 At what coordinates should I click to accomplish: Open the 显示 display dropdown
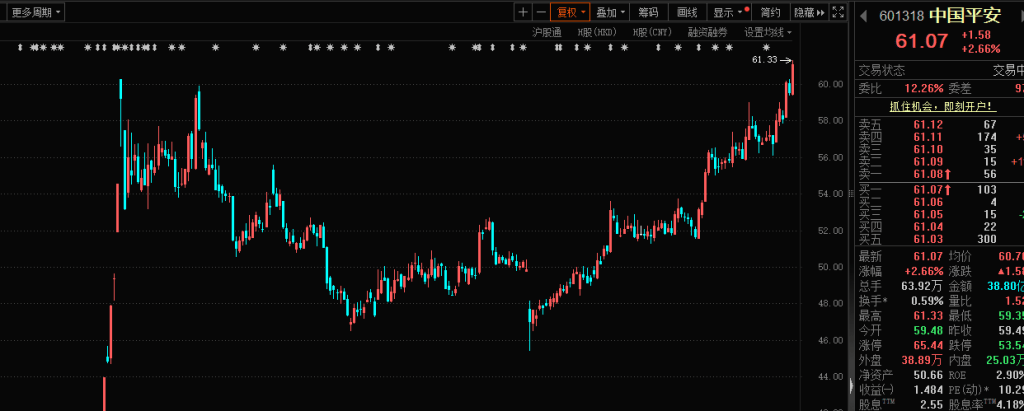click(x=728, y=12)
